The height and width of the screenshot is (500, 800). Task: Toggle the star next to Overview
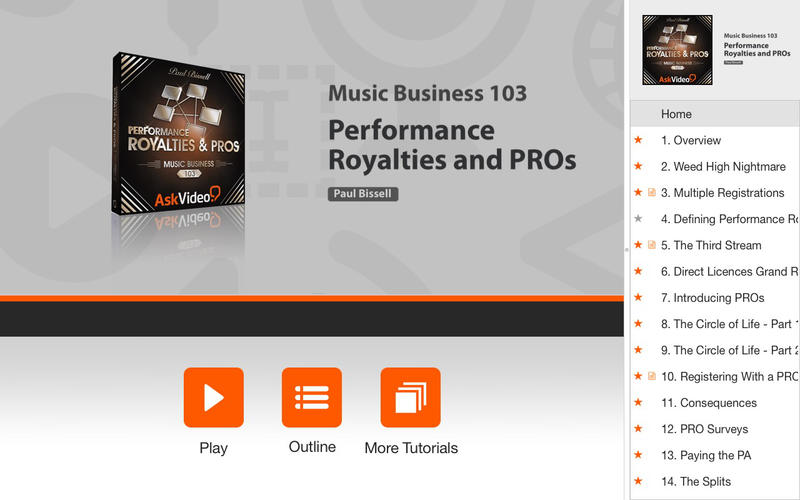tap(638, 140)
